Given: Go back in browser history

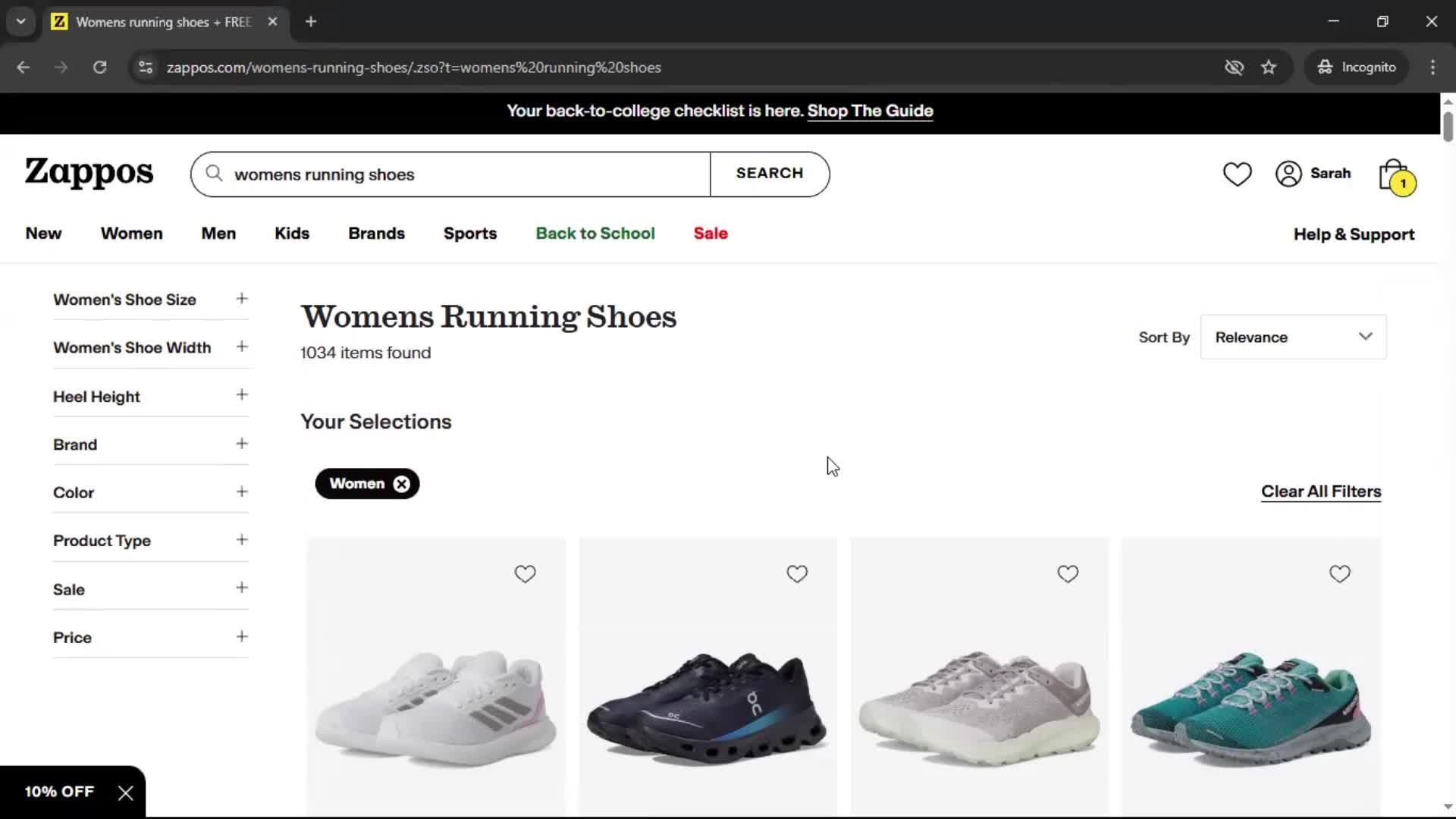Looking at the screenshot, I should 24,67.
